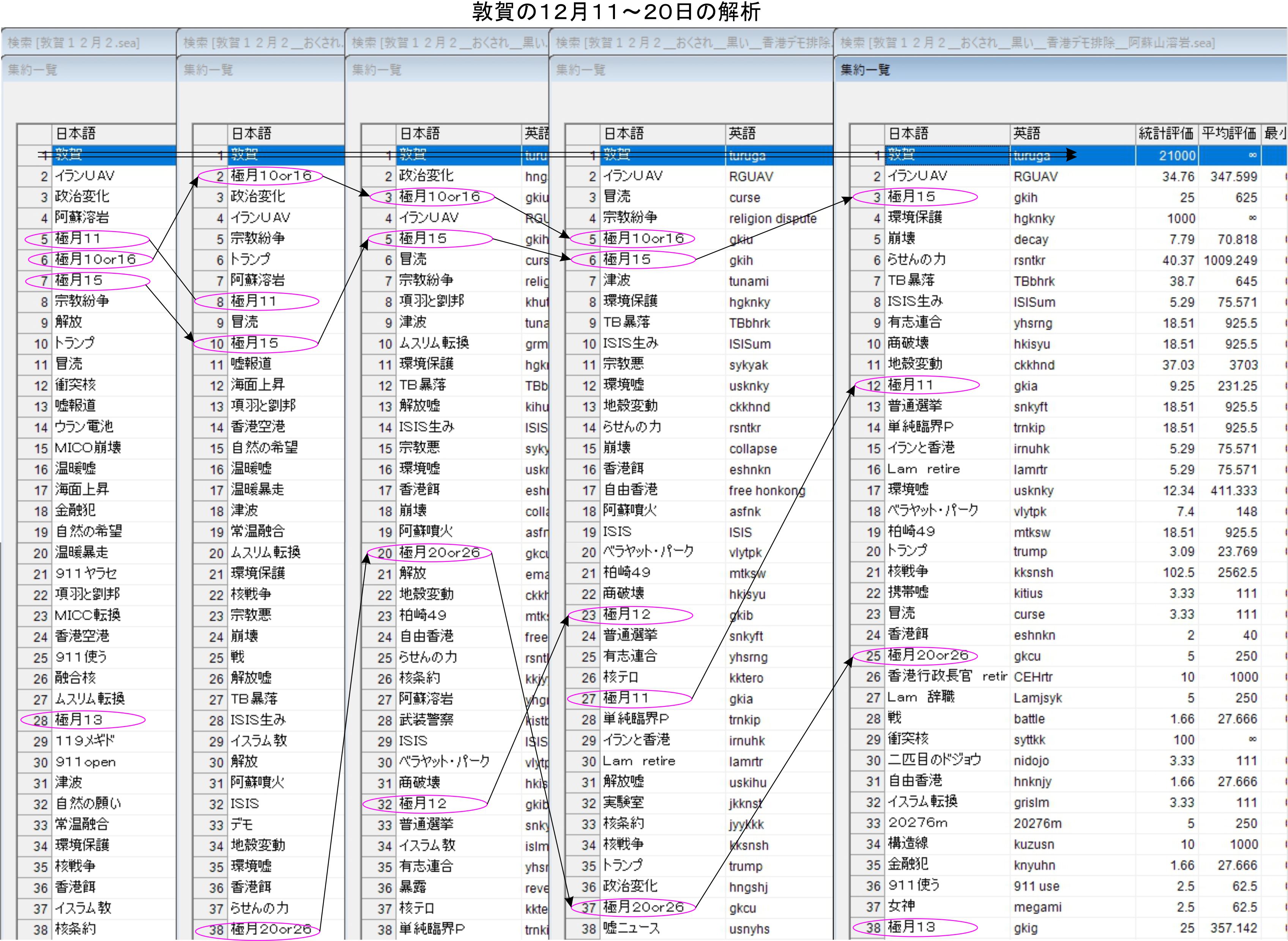Select the 集約一覧 tab in the active rightmost window
The image size is (1288, 941).
point(865,70)
